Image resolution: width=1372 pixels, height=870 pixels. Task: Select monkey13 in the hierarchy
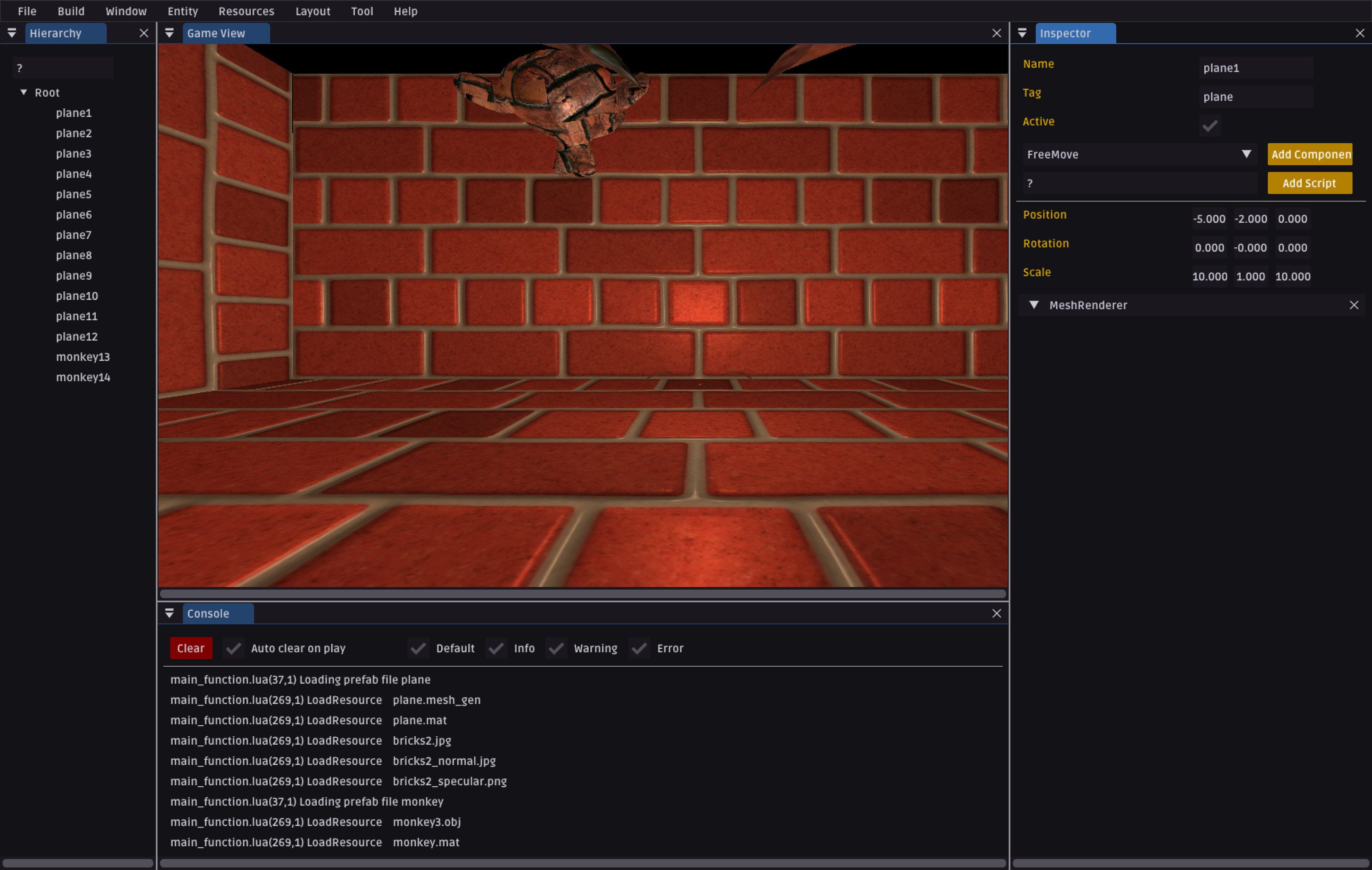coord(83,357)
